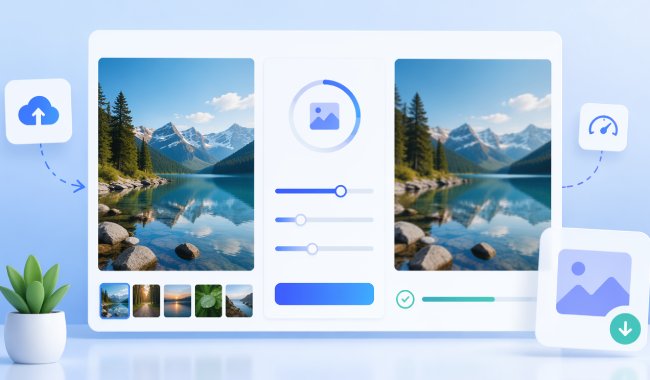Click the blue gradient action button
650x380 pixels.
[324, 294]
